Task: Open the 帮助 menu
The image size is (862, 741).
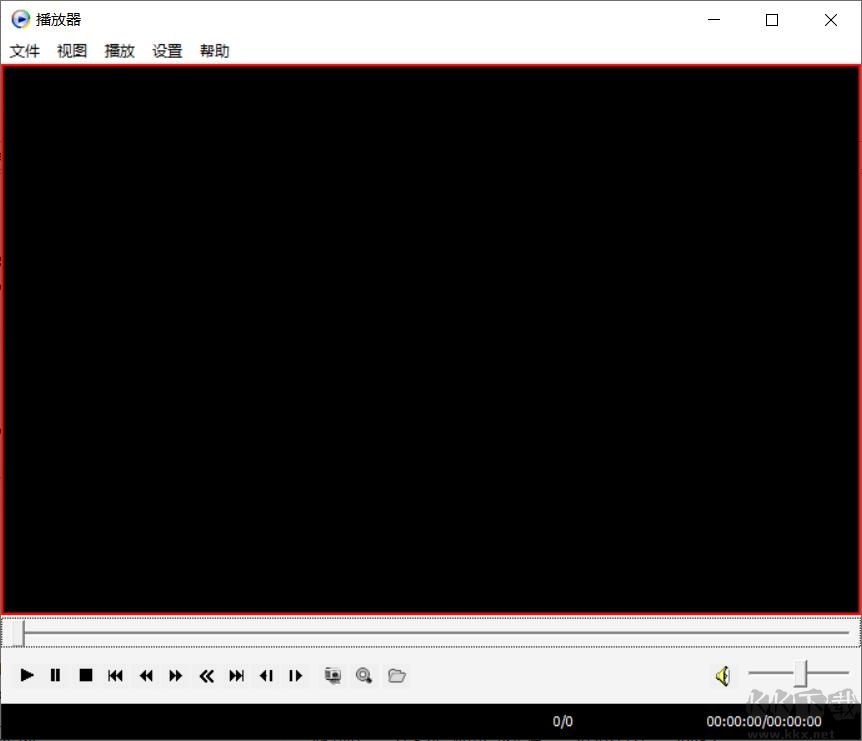Action: point(215,51)
